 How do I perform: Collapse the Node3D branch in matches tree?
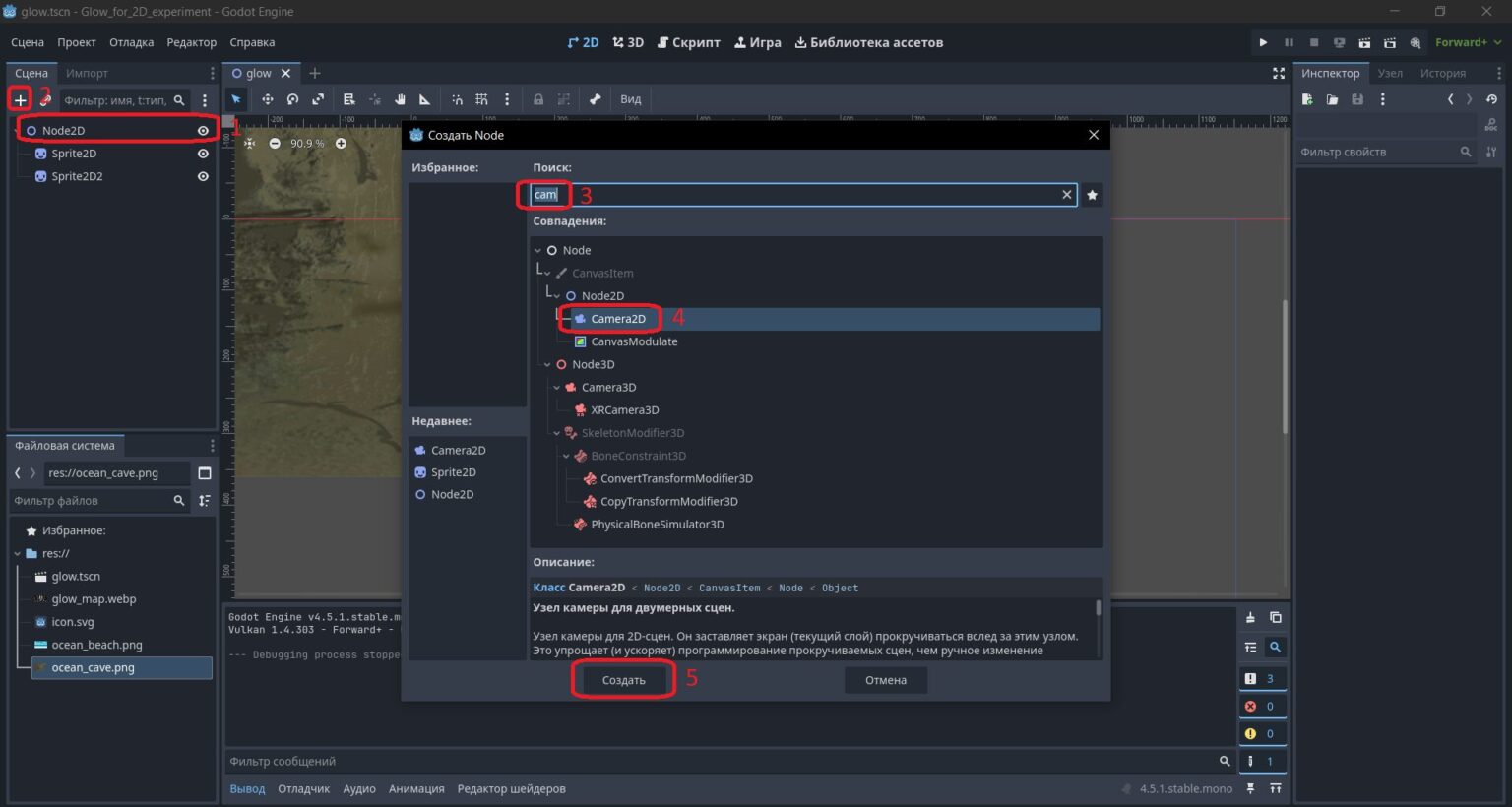pos(547,365)
